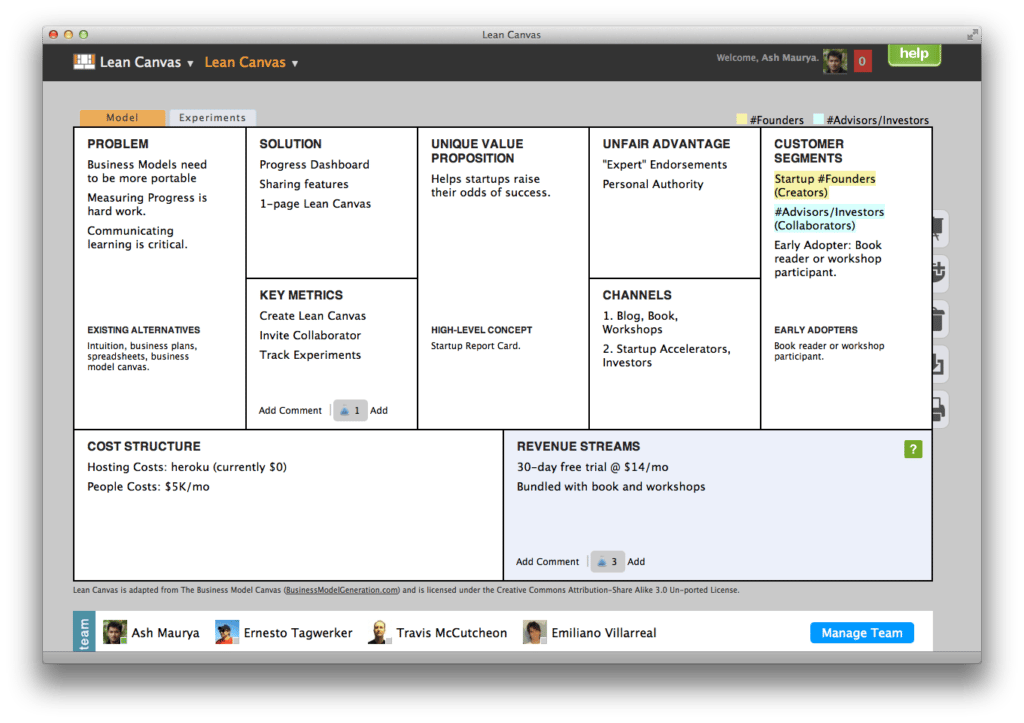The image size is (1024, 723).
Task: Click the trash delete icon in sidebar
Action: point(939,319)
